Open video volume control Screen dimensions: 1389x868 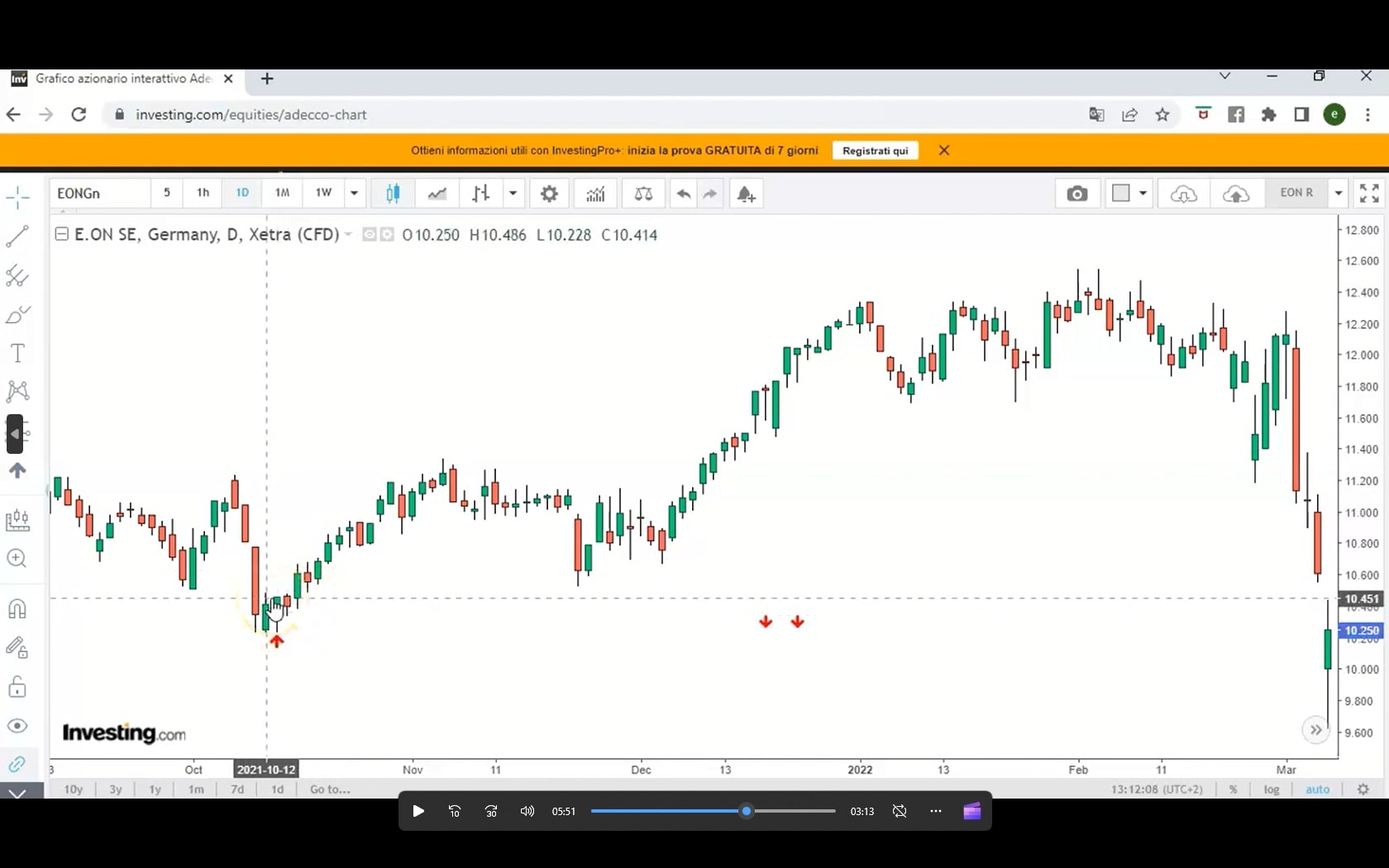tap(527, 811)
